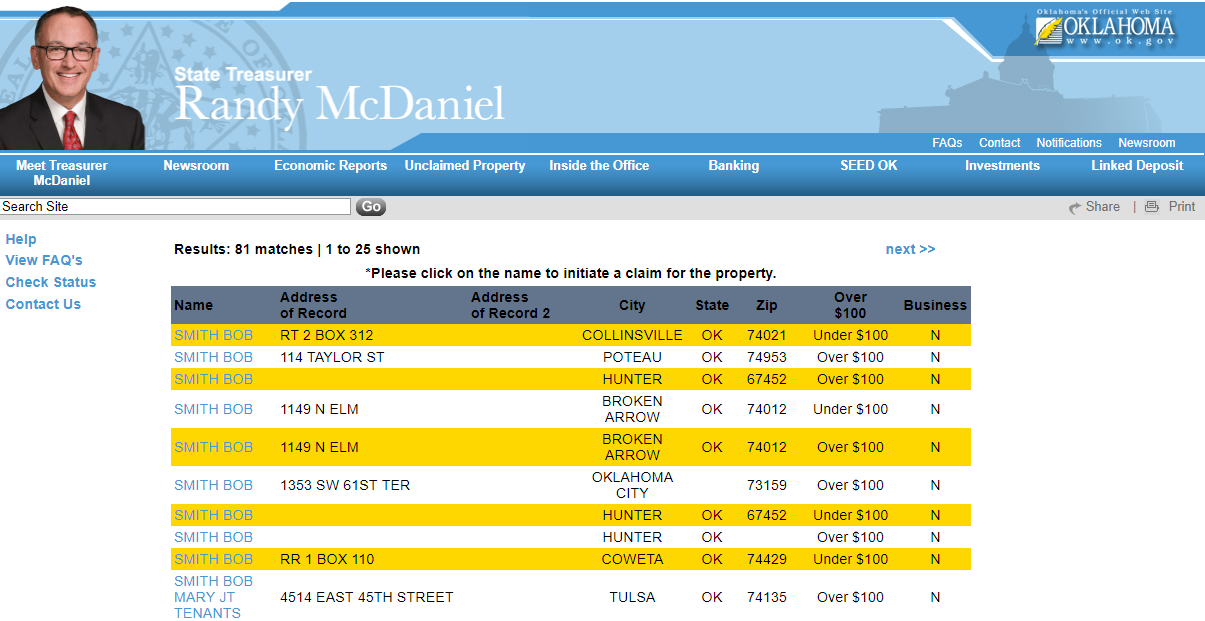Image resolution: width=1205 pixels, height=621 pixels.
Task: Click the Share arrow icon
Action: [x=1075, y=207]
